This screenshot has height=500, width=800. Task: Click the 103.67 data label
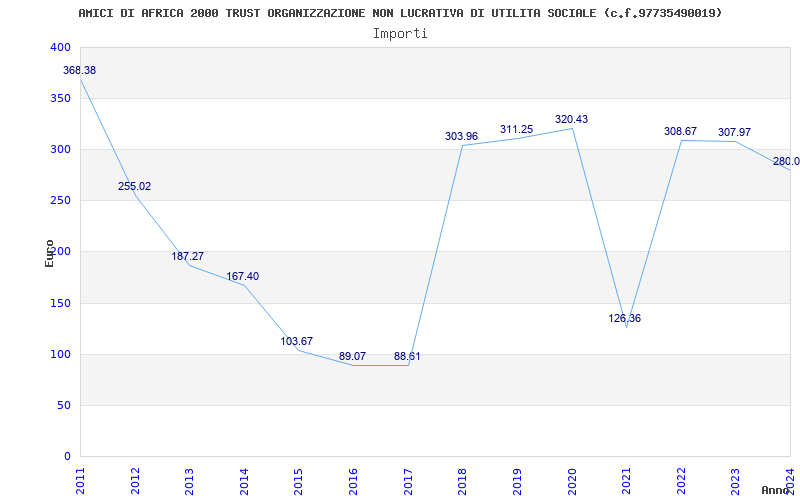(x=296, y=341)
